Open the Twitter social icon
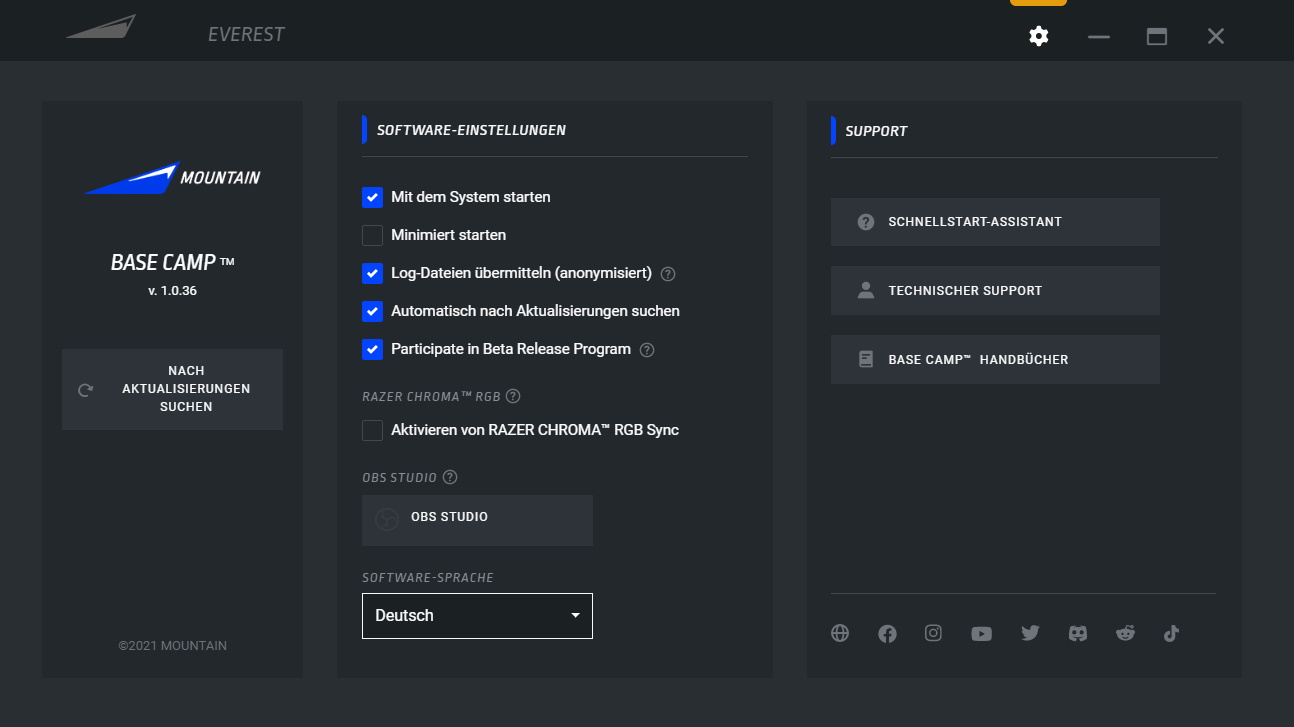Image resolution: width=1294 pixels, height=727 pixels. [1030, 633]
